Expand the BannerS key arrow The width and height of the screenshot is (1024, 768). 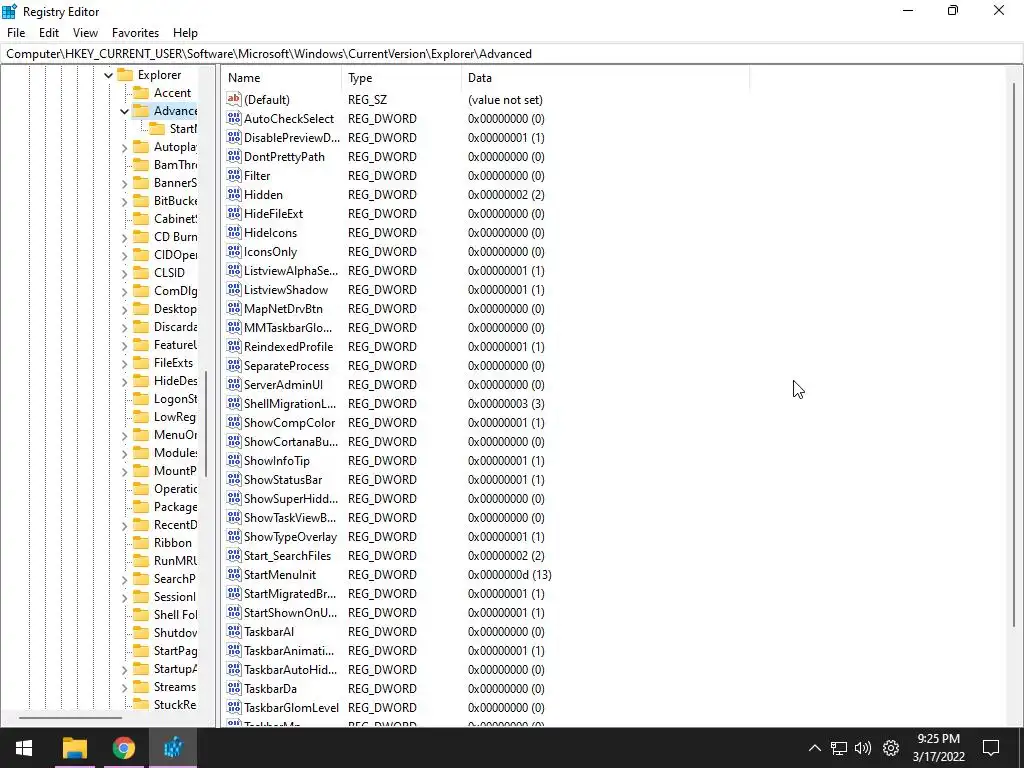click(x=124, y=184)
